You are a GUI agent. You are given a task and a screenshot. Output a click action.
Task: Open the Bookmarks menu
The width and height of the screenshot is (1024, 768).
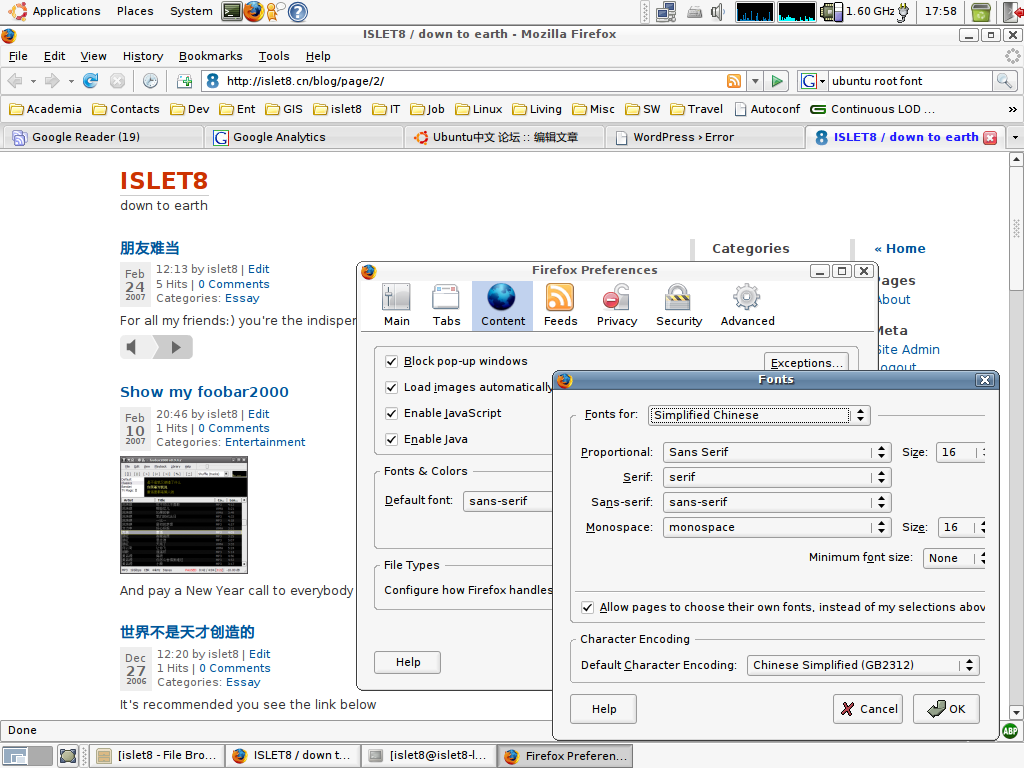point(210,56)
